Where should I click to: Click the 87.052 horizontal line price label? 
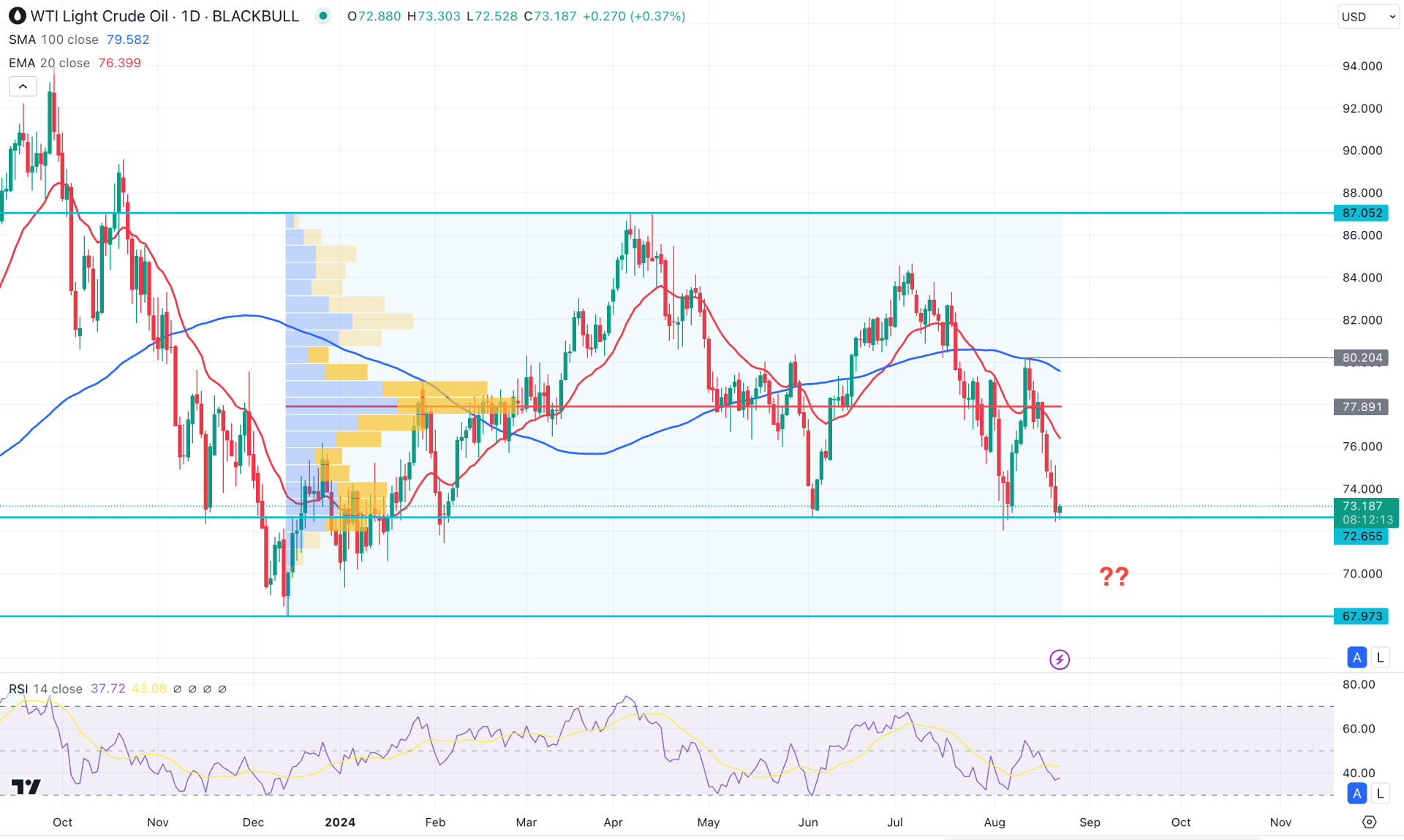tap(1362, 213)
